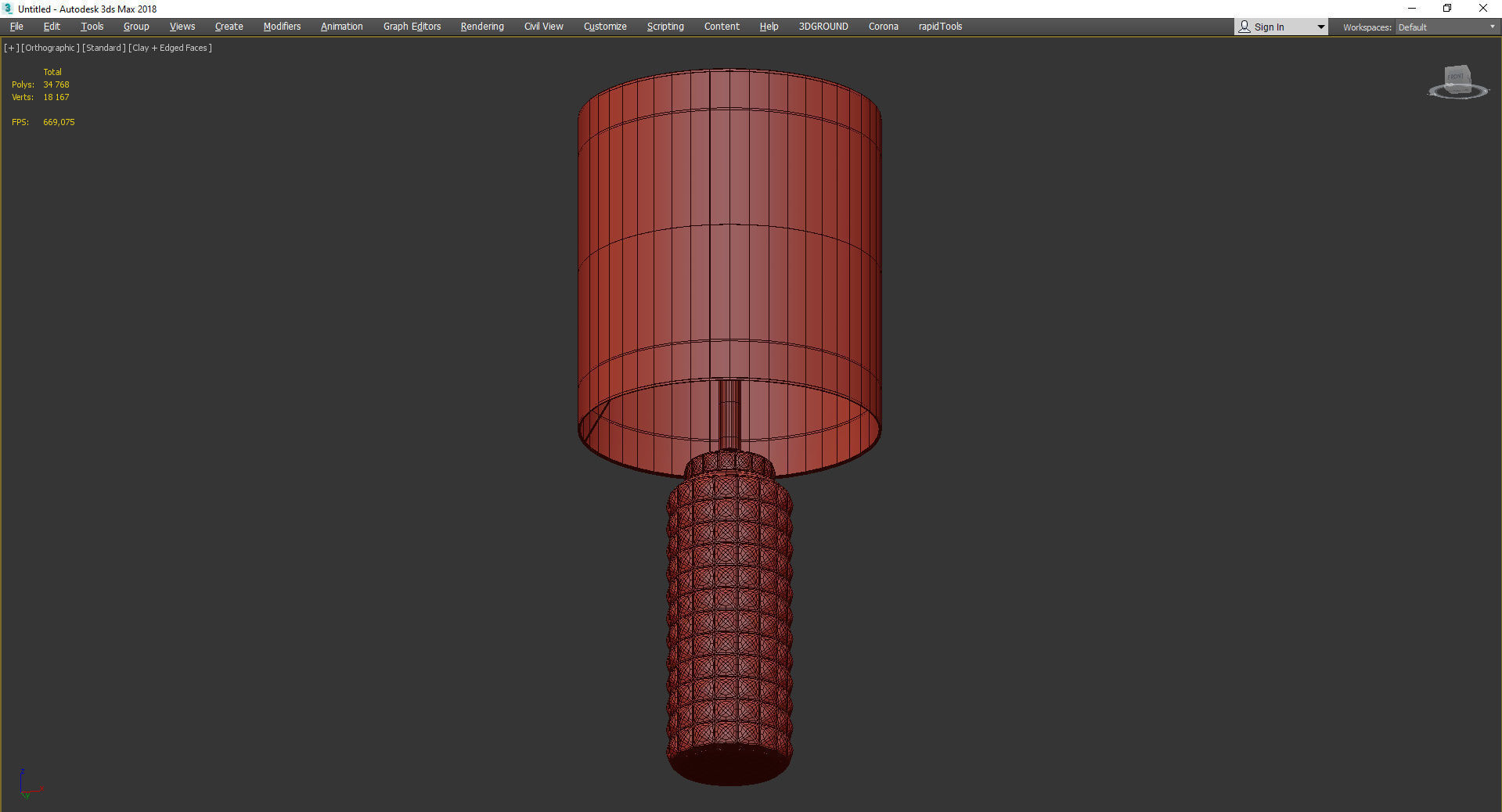Open the Animation menu

[x=342, y=27]
